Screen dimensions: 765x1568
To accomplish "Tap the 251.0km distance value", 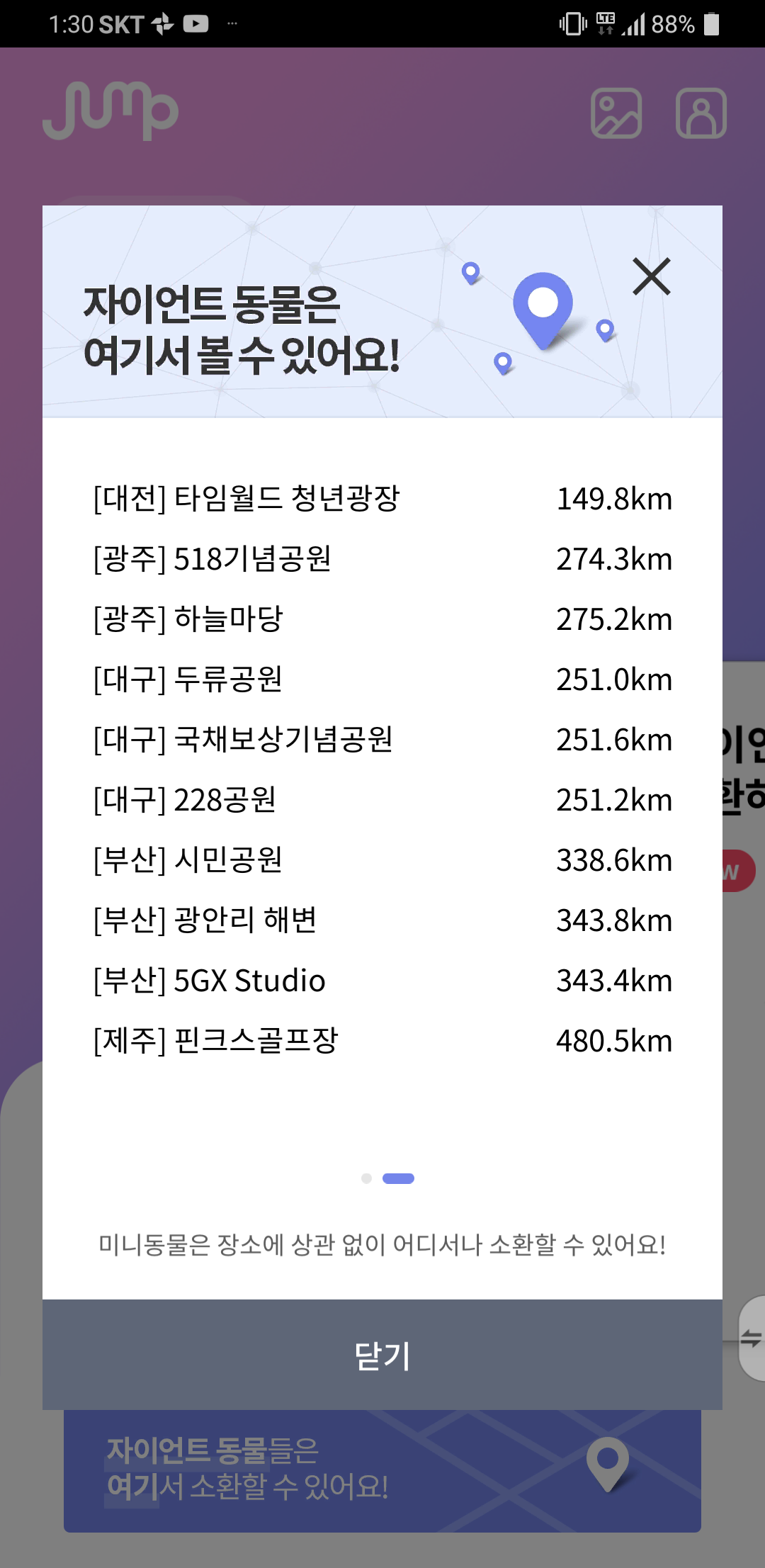I will [x=614, y=679].
